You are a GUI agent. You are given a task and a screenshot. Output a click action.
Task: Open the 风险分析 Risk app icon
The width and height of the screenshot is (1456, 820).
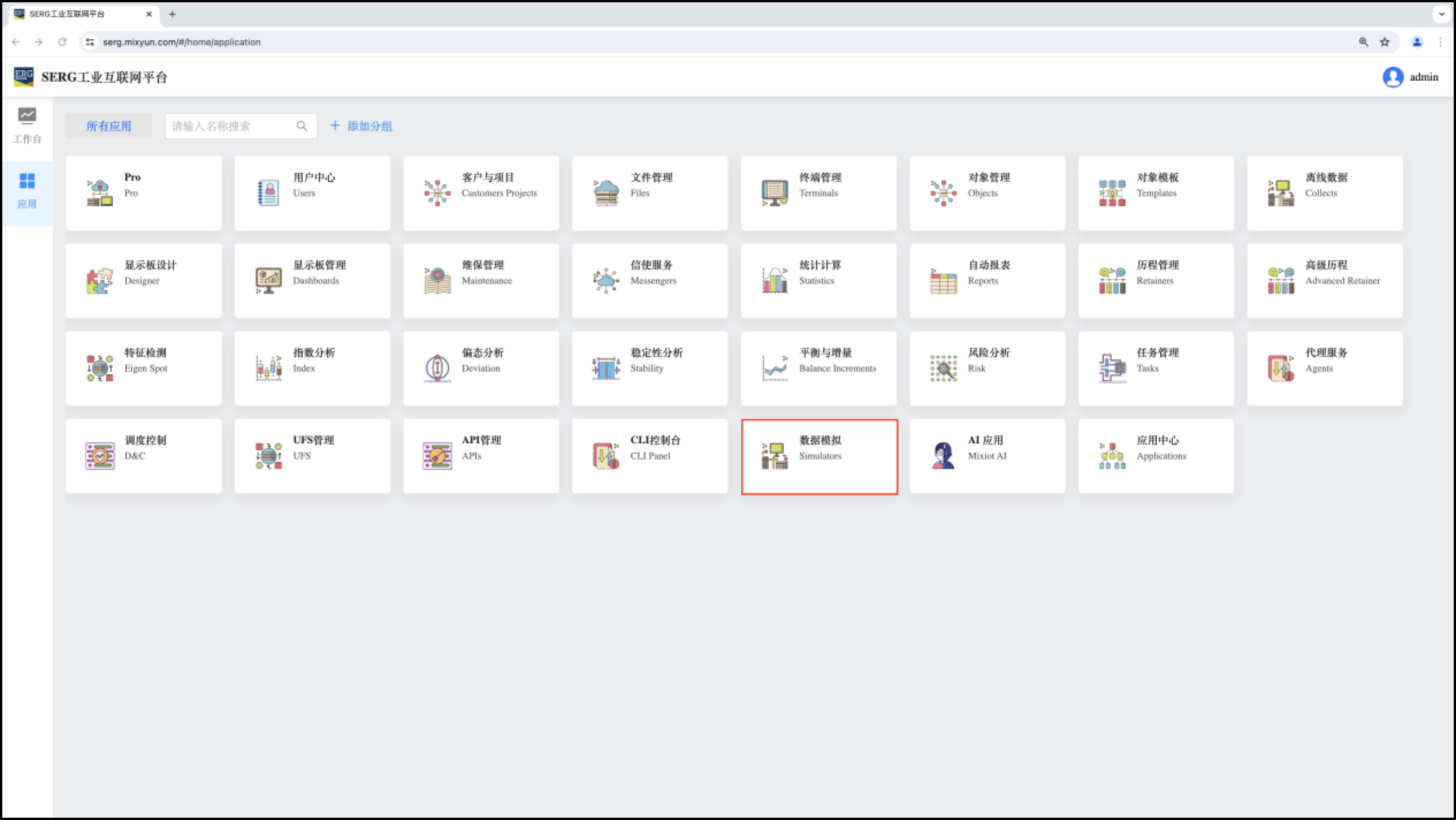[943, 368]
